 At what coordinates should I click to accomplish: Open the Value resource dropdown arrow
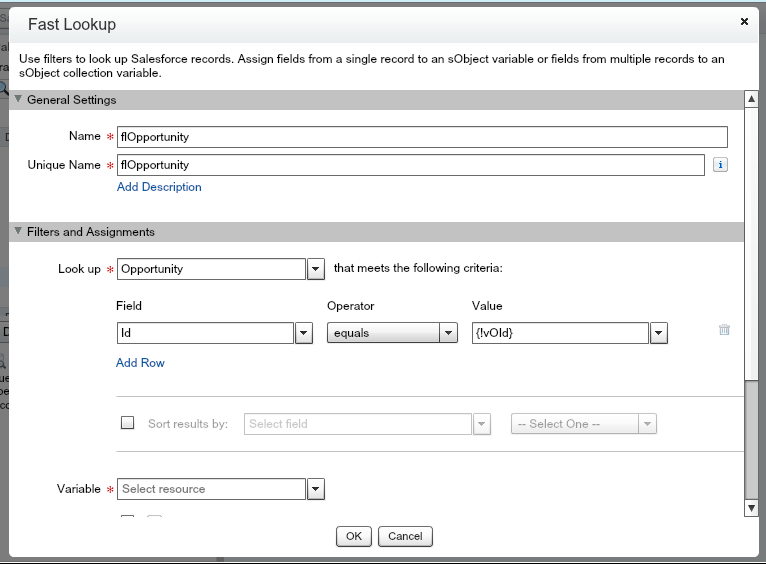658,333
